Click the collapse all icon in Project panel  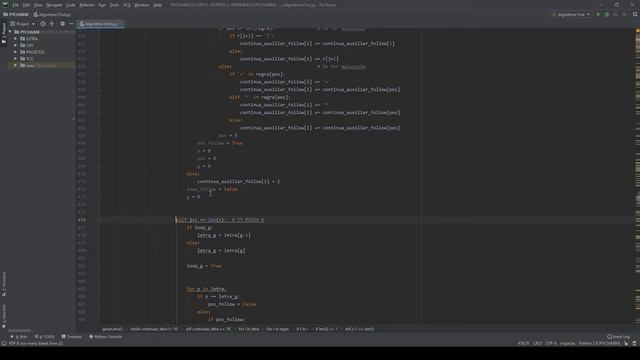pos(52,24)
